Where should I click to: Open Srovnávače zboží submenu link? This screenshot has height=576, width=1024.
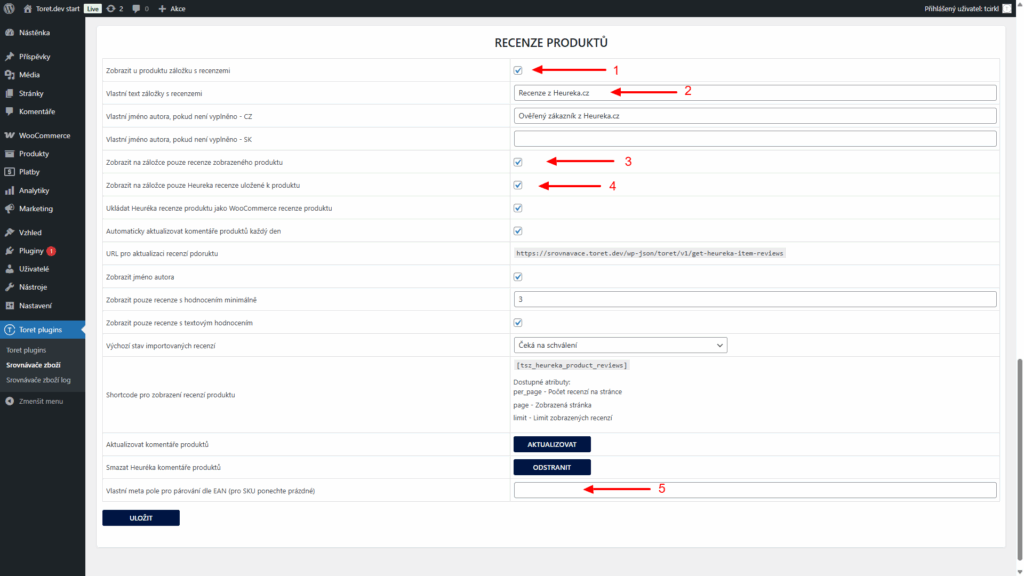(x=33, y=365)
